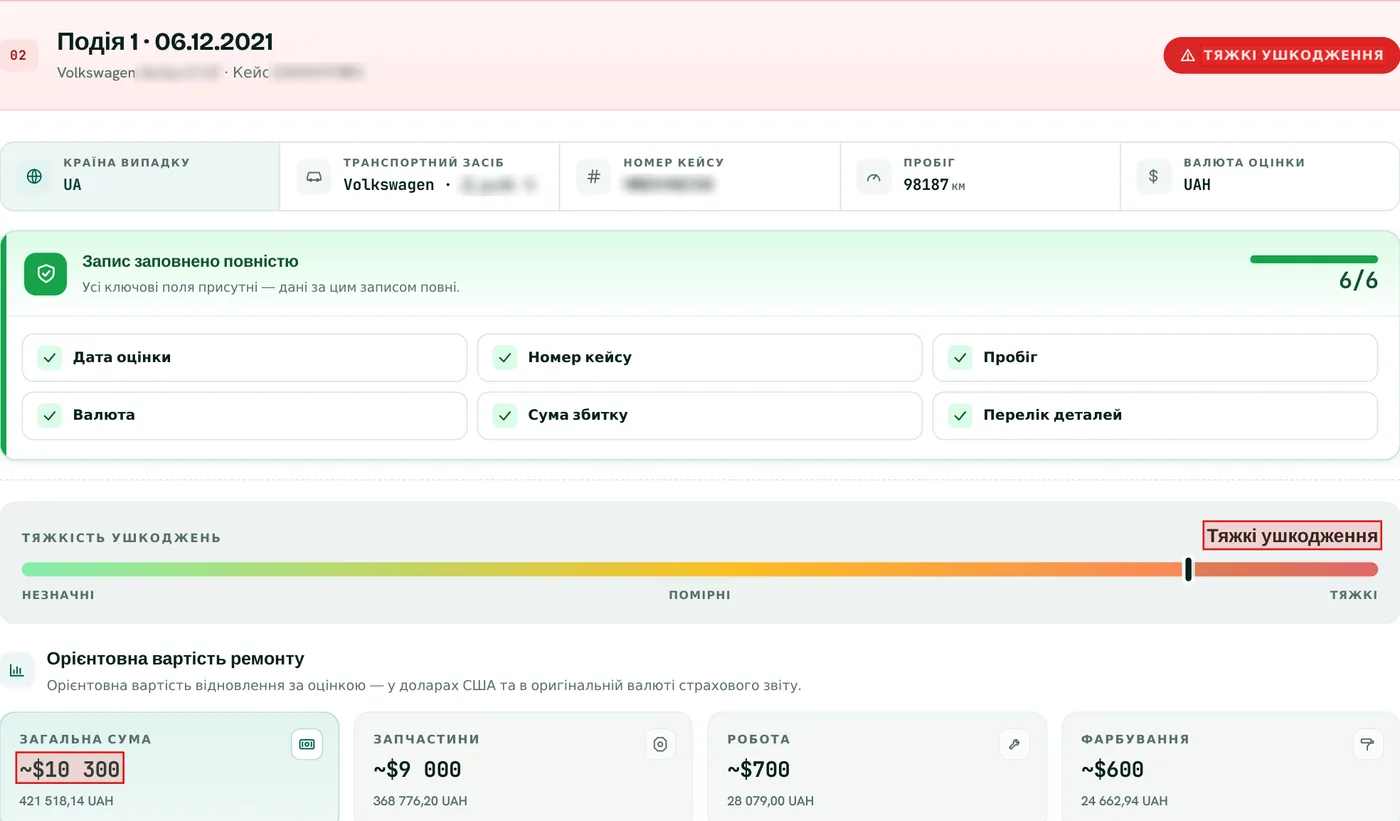The height and width of the screenshot is (821, 1400).
Task: Click the Подія 1 · 06.12.2021 heading
Action: click(165, 42)
